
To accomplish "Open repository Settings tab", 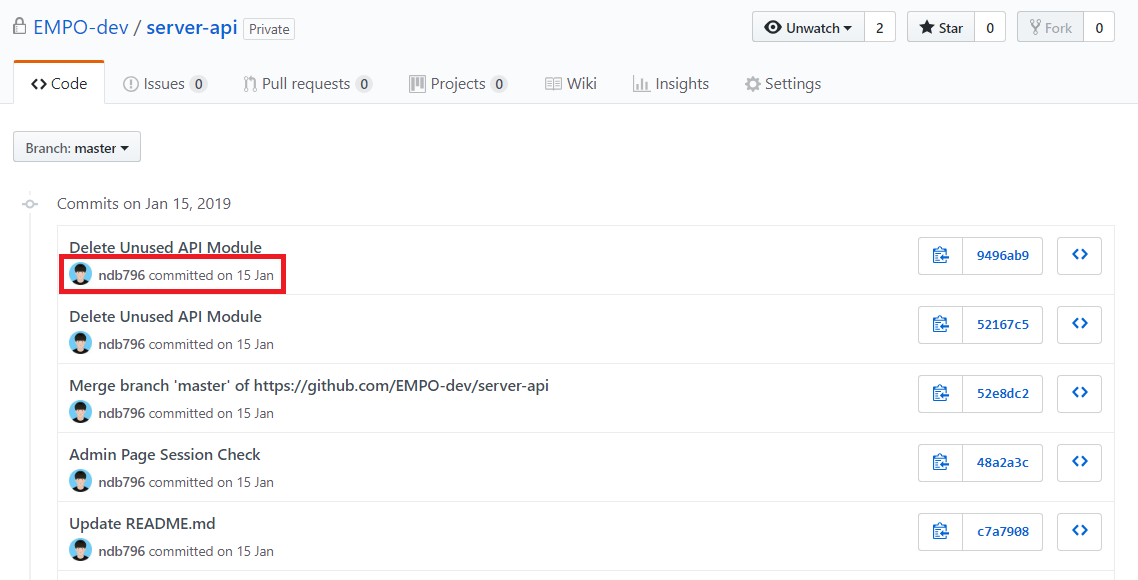I will click(x=783, y=83).
